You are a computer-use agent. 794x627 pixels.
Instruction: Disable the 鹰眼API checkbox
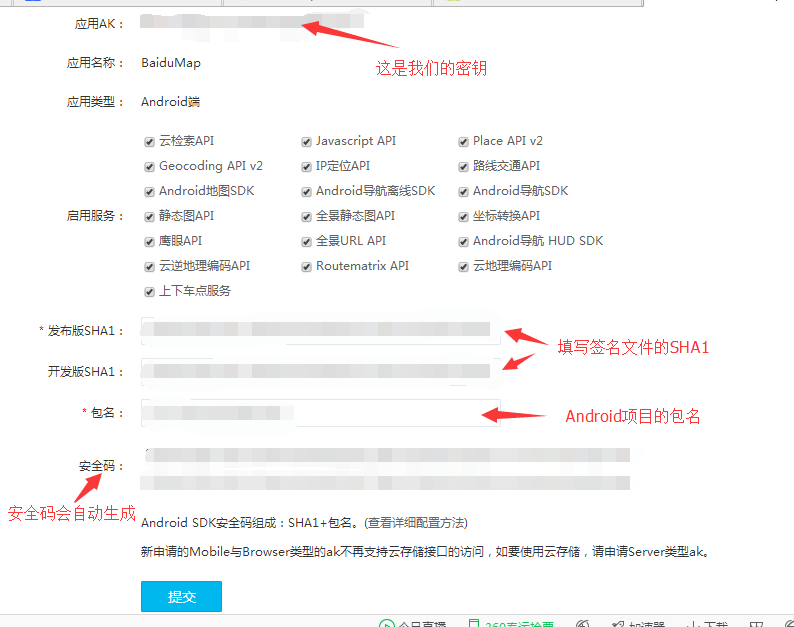149,242
